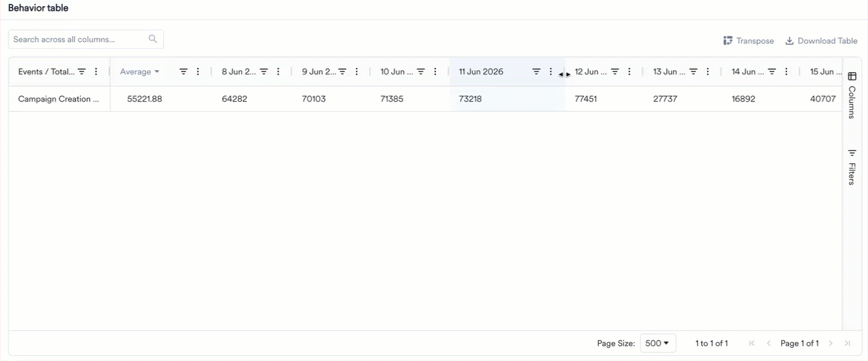
Task: Go to the previous page arrow
Action: [768, 343]
